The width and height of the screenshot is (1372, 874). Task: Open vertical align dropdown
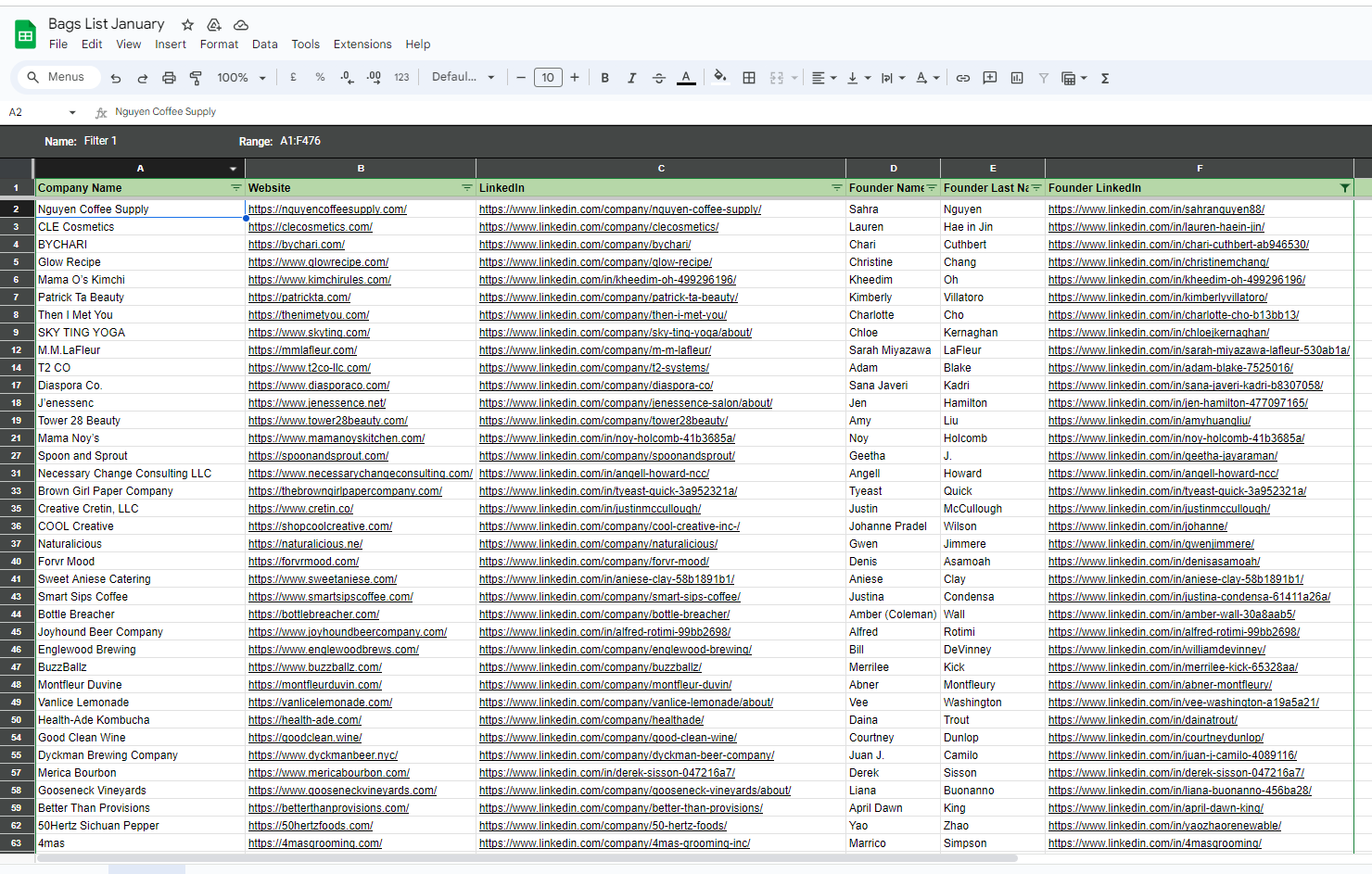[x=858, y=78]
